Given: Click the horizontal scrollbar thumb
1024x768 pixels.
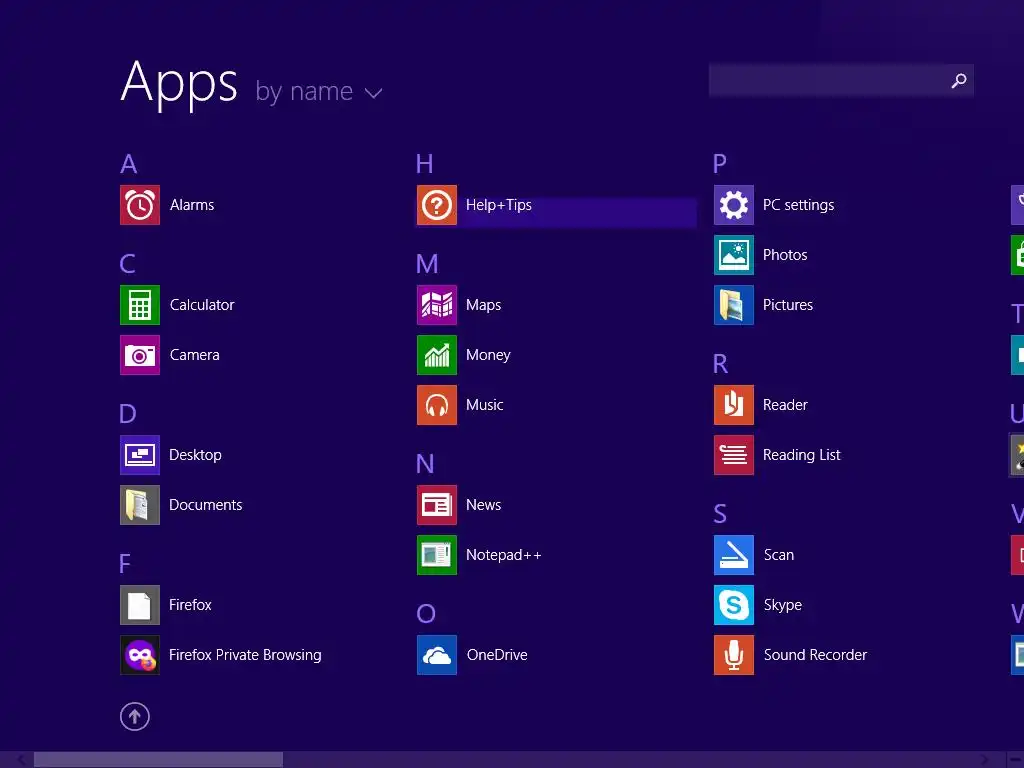Looking at the screenshot, I should click(158, 760).
